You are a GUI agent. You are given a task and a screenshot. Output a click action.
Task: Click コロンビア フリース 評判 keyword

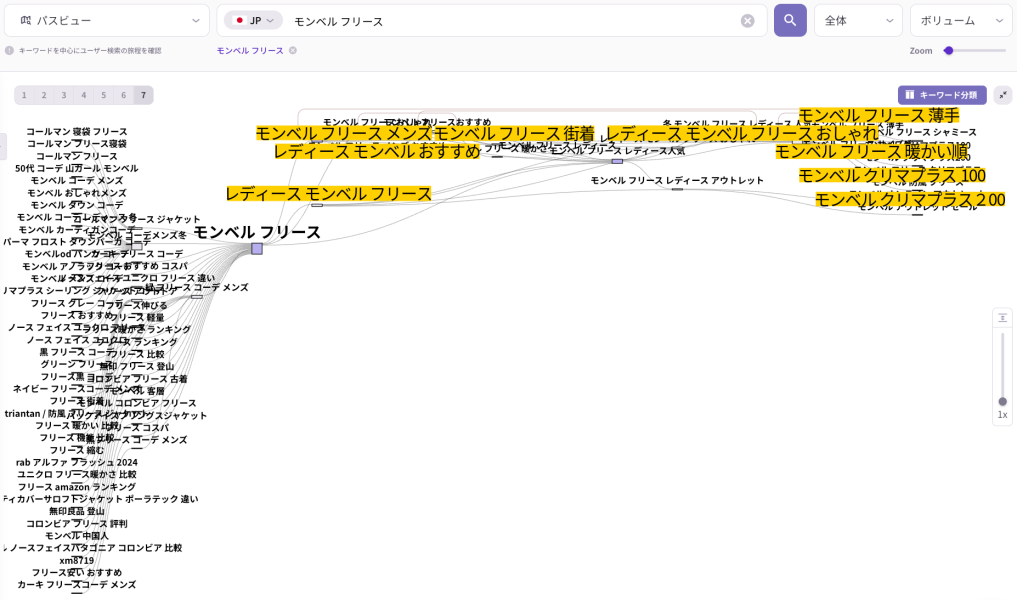pyautogui.click(x=77, y=524)
